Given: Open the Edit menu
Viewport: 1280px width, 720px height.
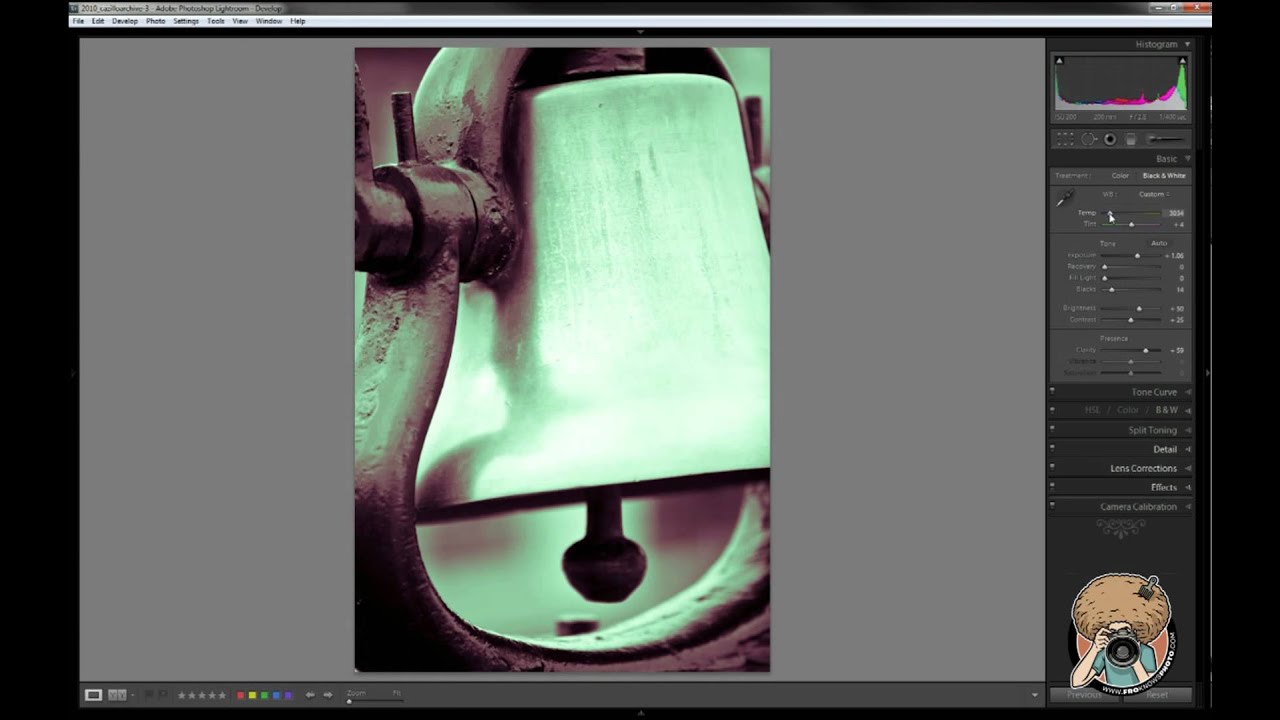Looking at the screenshot, I should pos(98,21).
